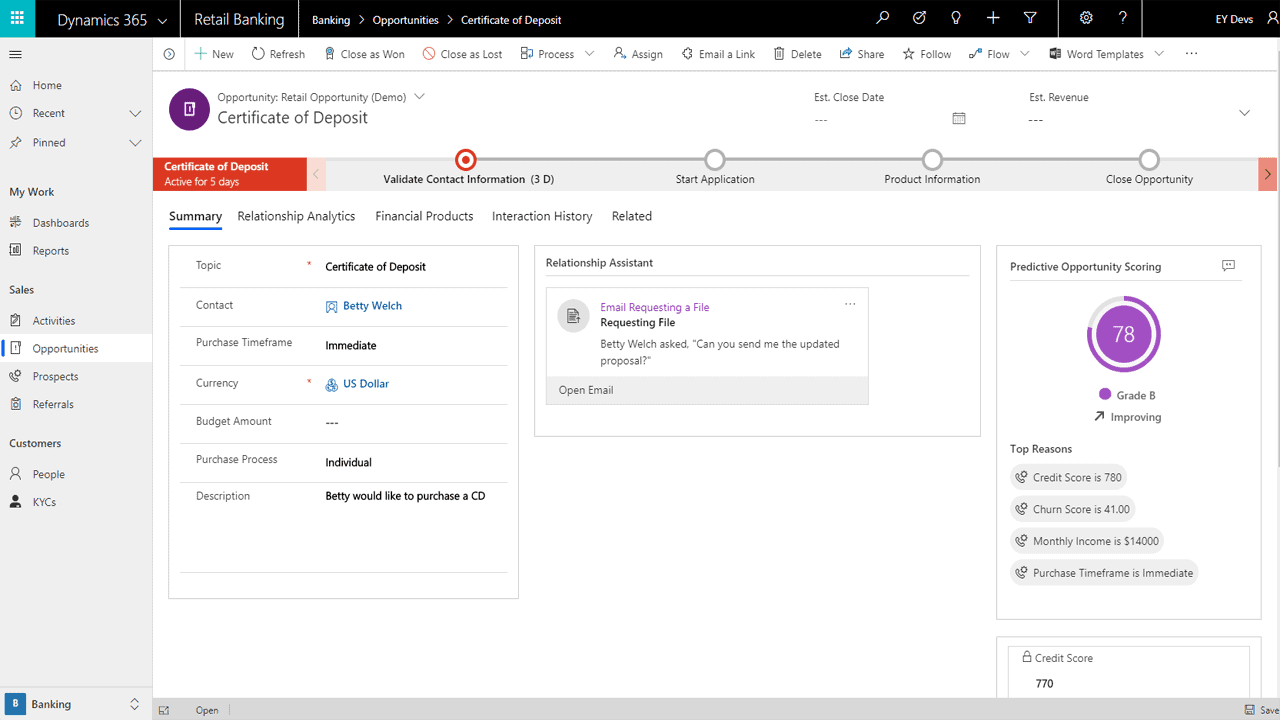Open the Predictive Opportunity Scoring feedback icon
The width and height of the screenshot is (1280, 720).
click(x=1228, y=266)
